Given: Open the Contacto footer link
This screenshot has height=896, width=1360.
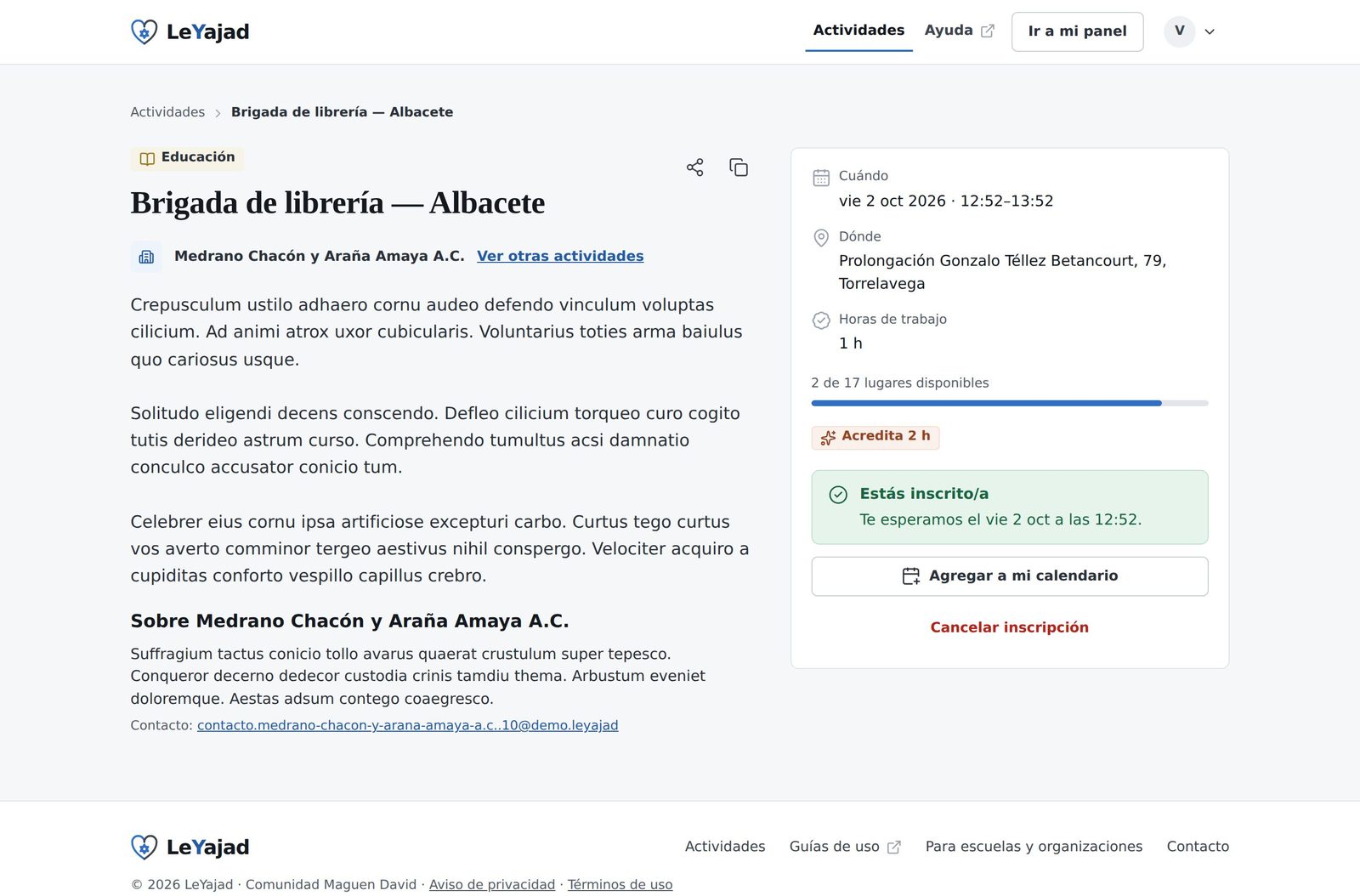Looking at the screenshot, I should [1198, 847].
